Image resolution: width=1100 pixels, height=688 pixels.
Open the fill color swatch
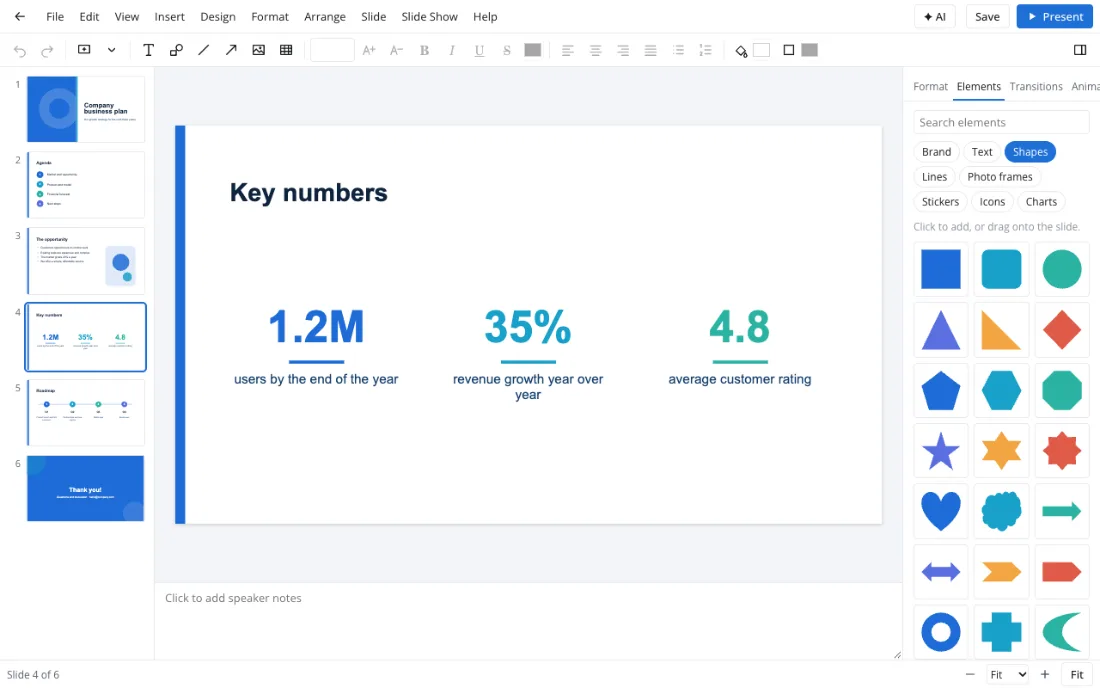pos(761,50)
